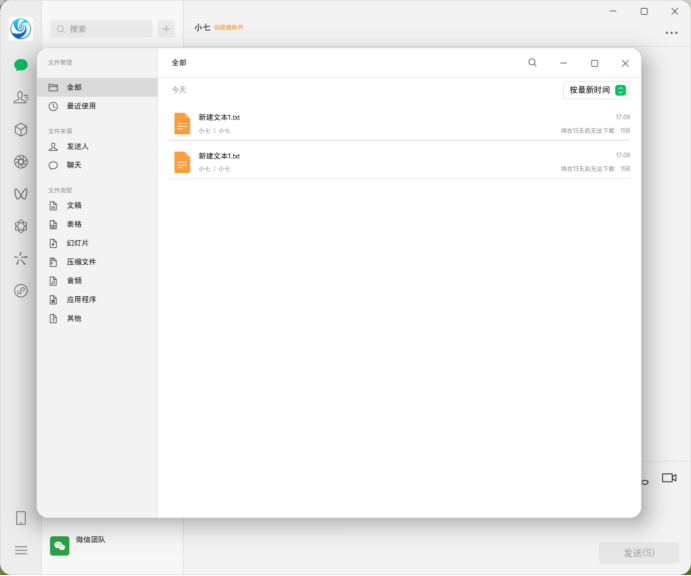Open the mini program link sidebar icon
Screen dimensions: 691x576
[21, 290]
